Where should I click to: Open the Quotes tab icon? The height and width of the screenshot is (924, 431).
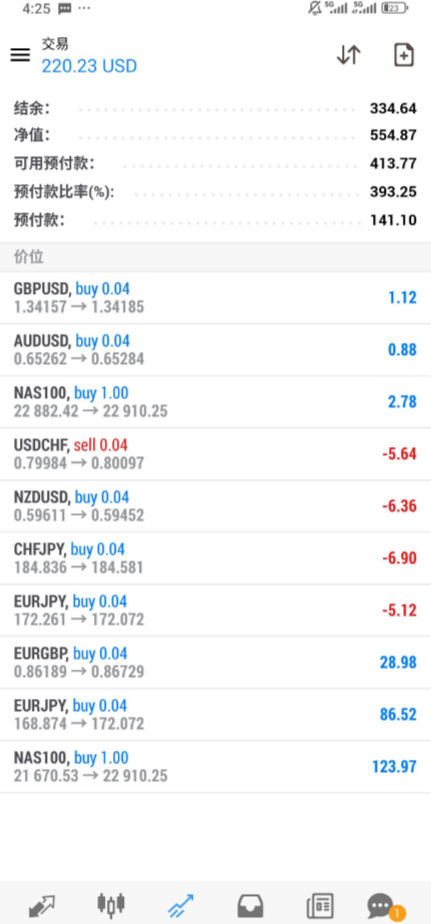41,906
